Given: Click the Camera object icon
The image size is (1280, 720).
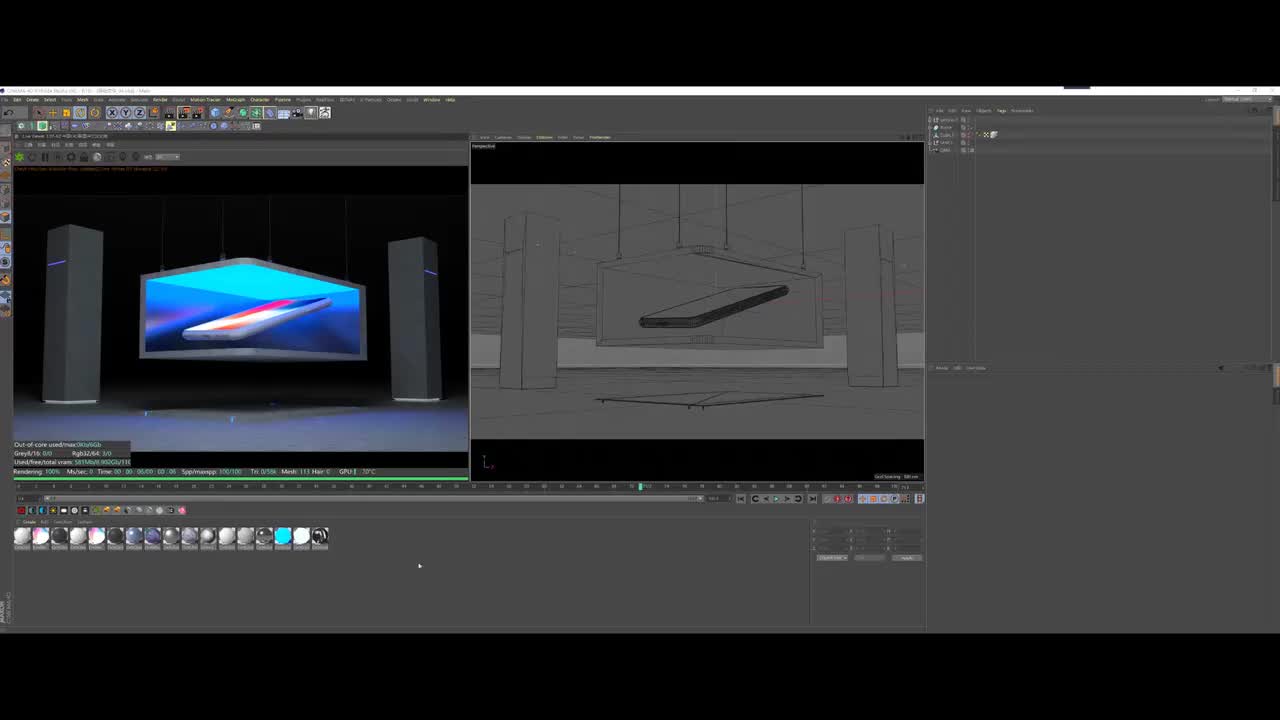Looking at the screenshot, I should tap(297, 113).
